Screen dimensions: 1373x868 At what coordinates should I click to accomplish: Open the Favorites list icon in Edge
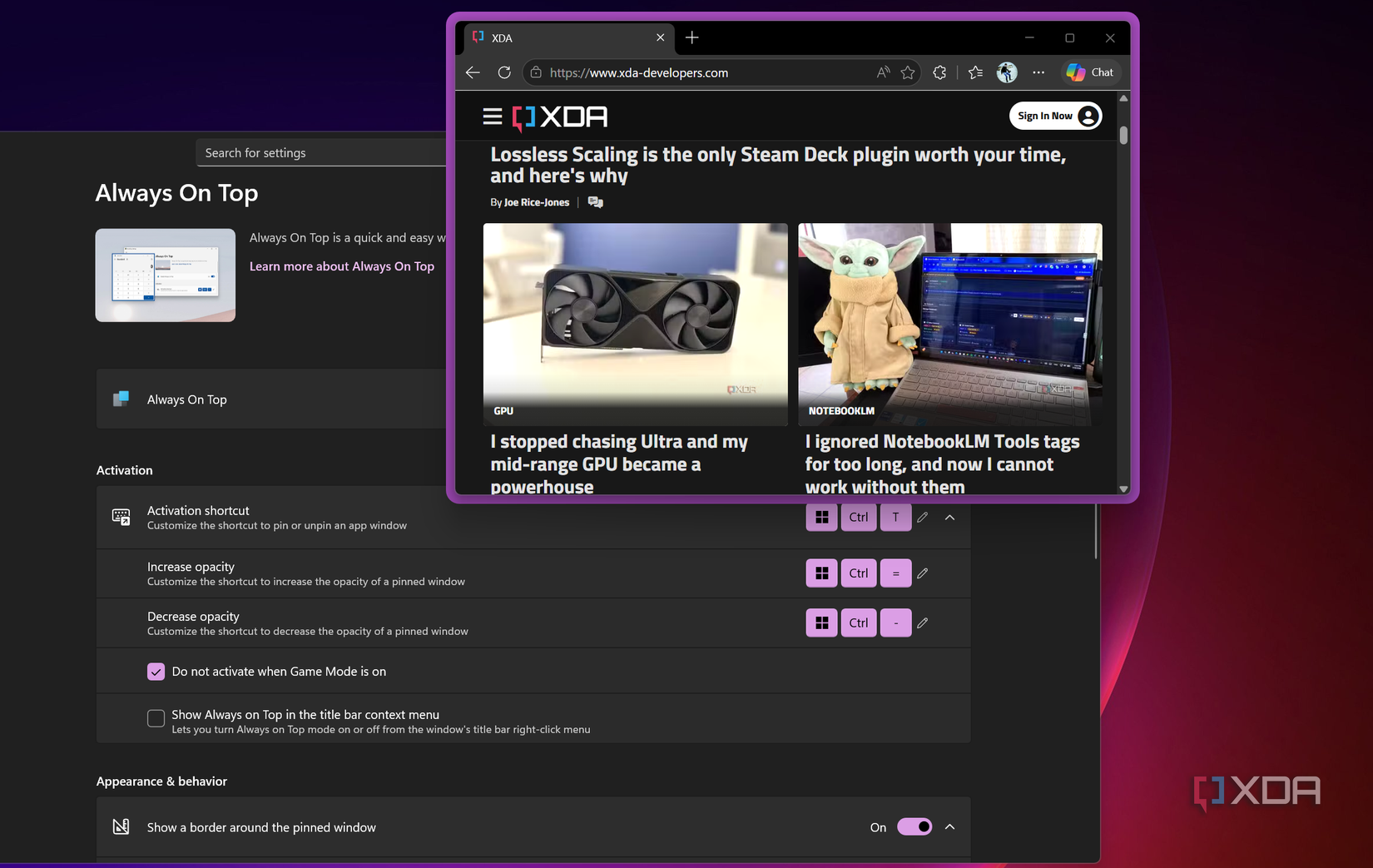click(975, 72)
